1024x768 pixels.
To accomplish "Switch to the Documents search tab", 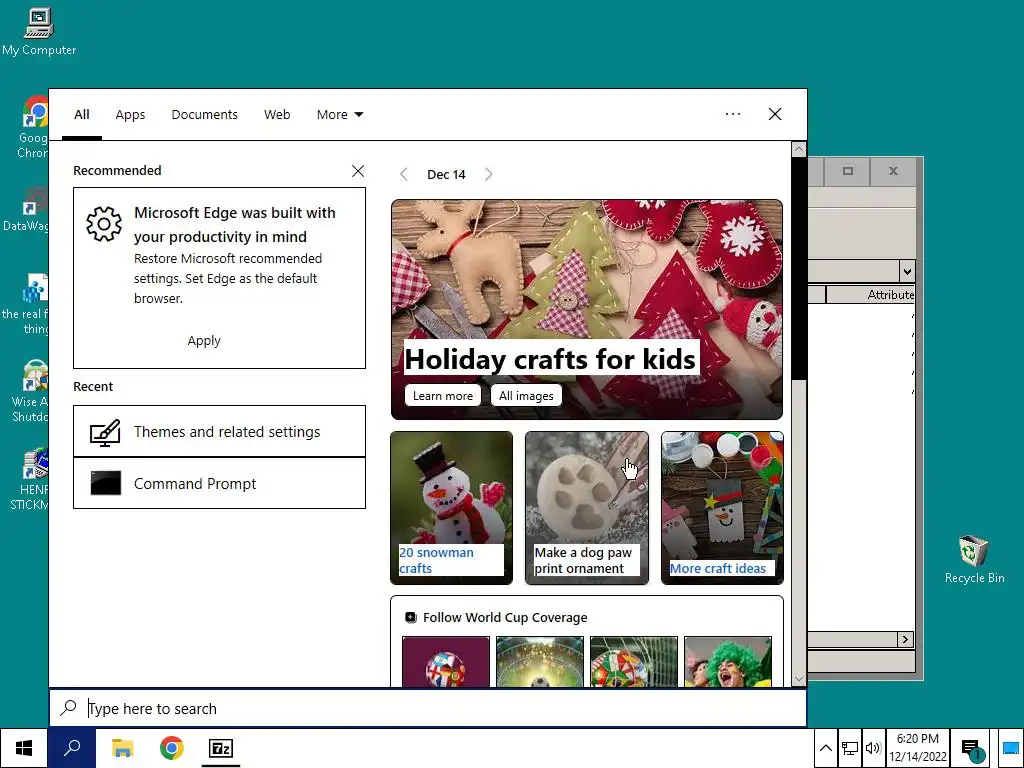I will coord(204,114).
